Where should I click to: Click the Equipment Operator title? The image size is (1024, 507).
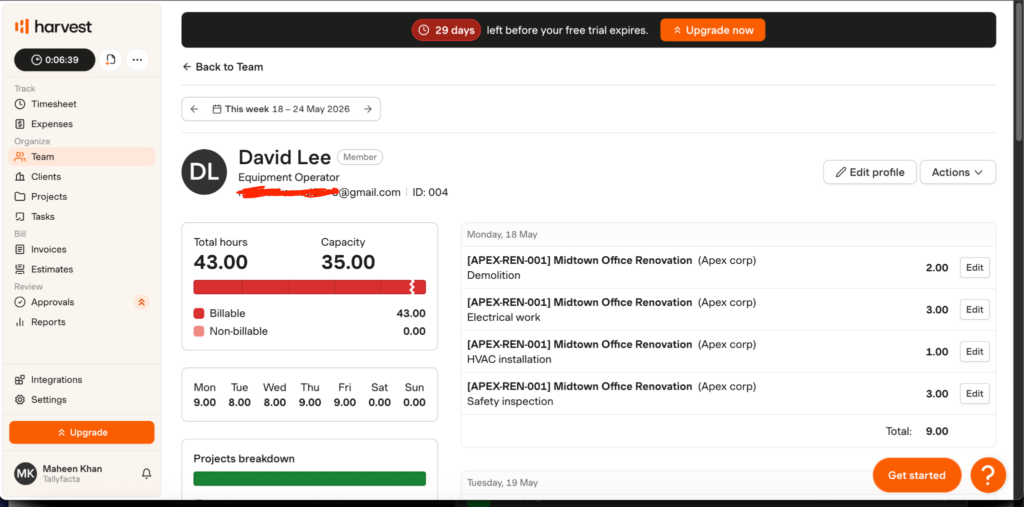289,177
